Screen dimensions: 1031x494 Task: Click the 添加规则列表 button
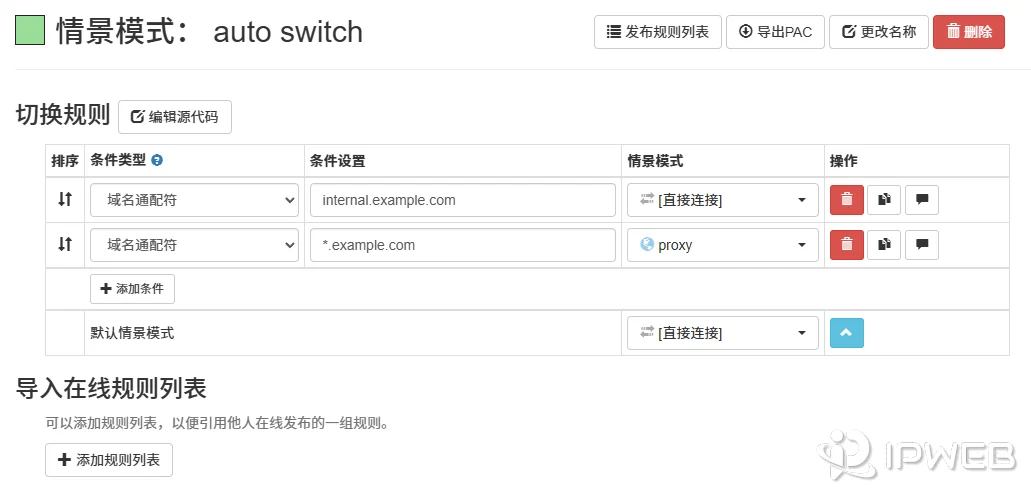pyautogui.click(x=109, y=460)
